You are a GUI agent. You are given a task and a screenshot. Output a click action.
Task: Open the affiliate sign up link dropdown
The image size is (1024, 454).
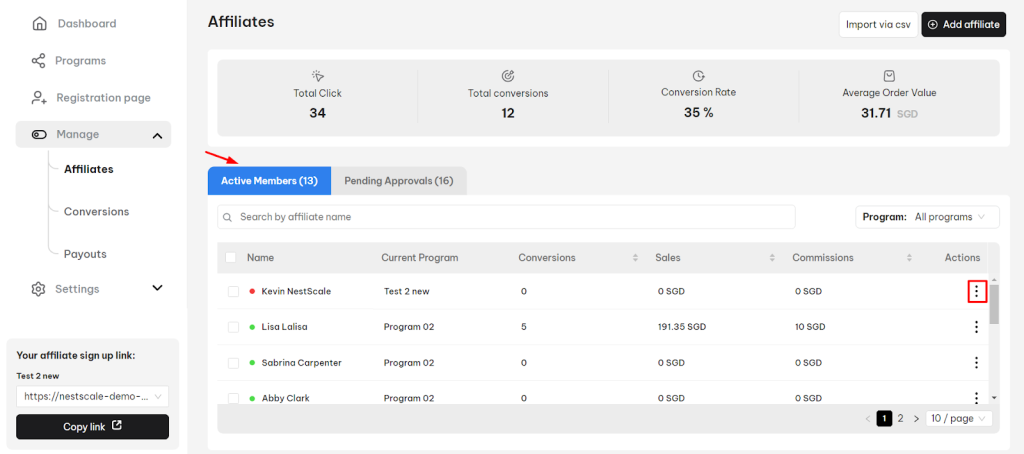[92, 397]
